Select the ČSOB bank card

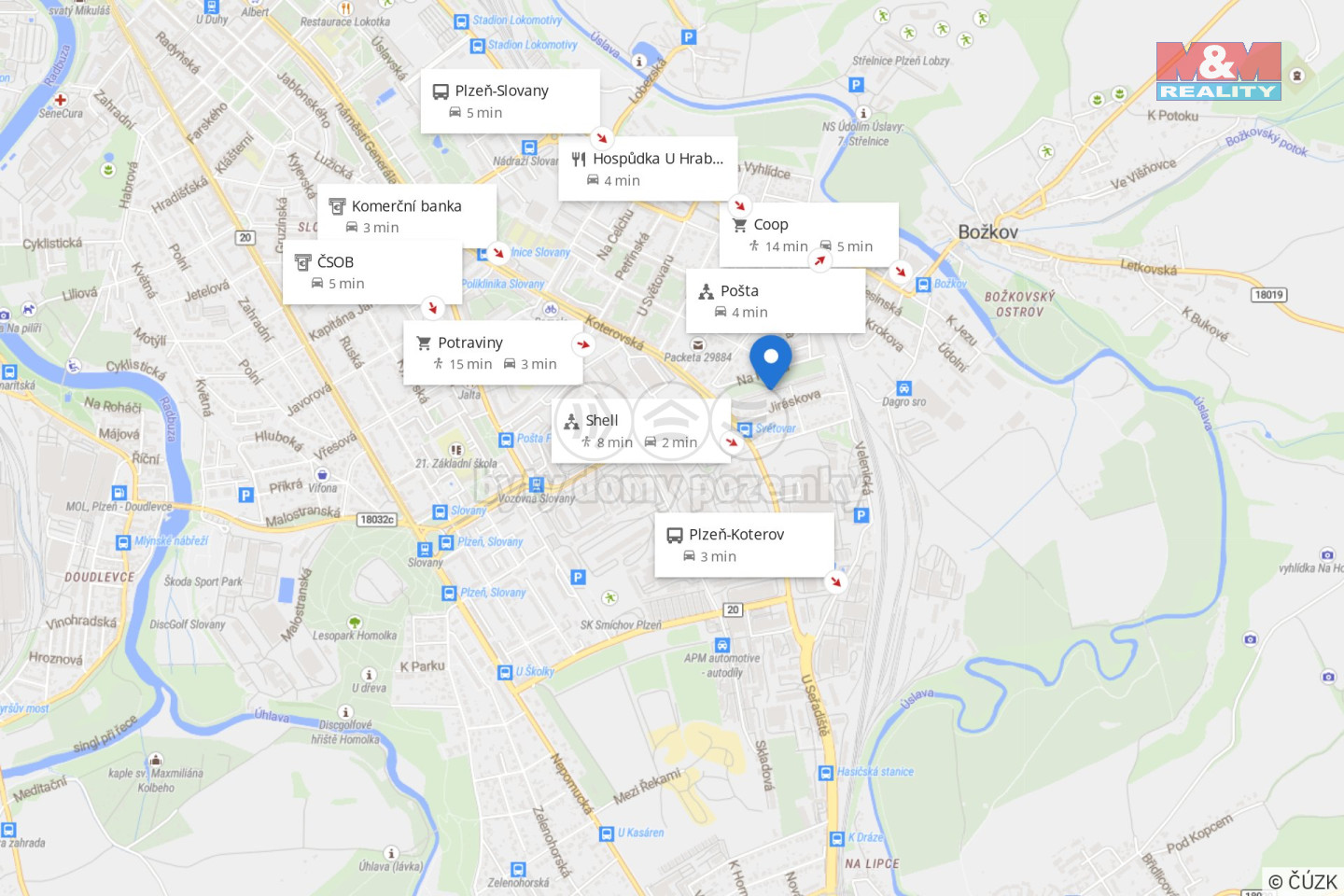click(372, 273)
